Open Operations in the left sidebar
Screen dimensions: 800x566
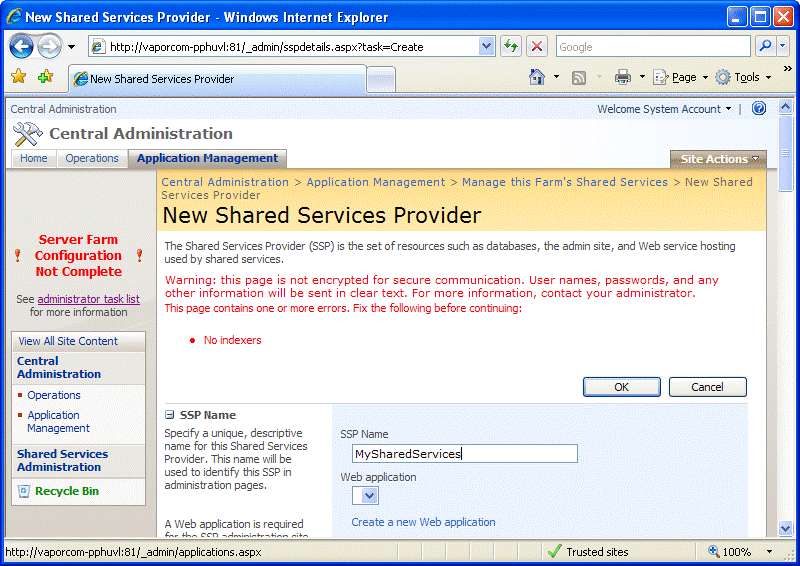pos(54,395)
